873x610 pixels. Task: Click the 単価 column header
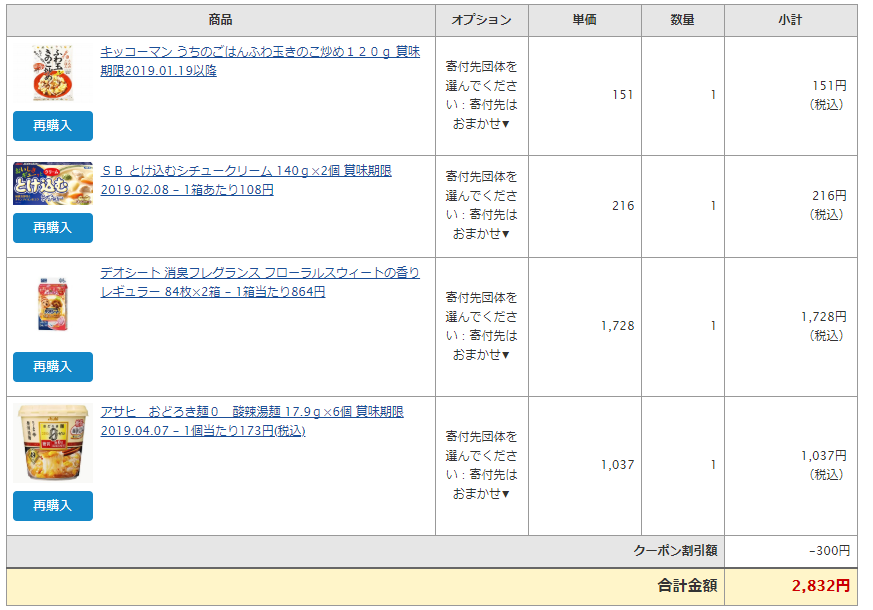click(x=585, y=20)
